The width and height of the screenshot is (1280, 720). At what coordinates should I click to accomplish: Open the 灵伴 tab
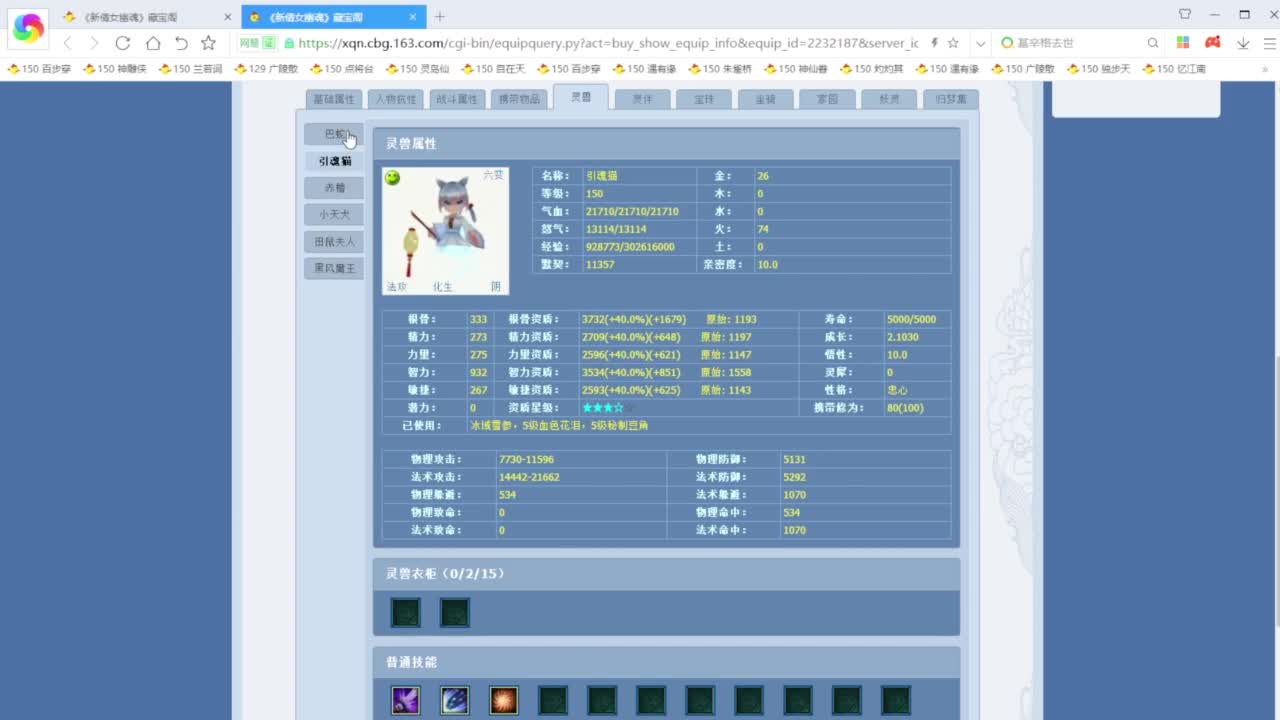coord(642,99)
